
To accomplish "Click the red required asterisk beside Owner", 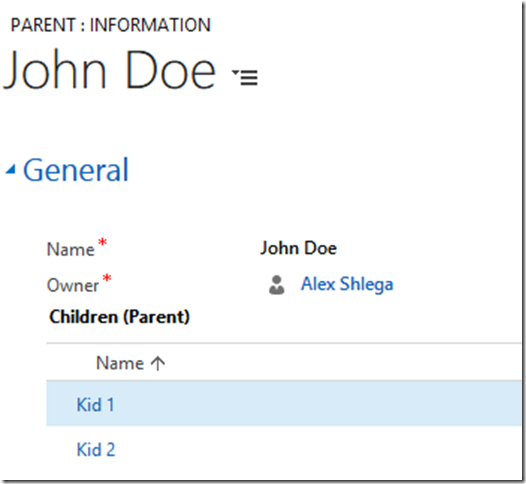I will [107, 279].
